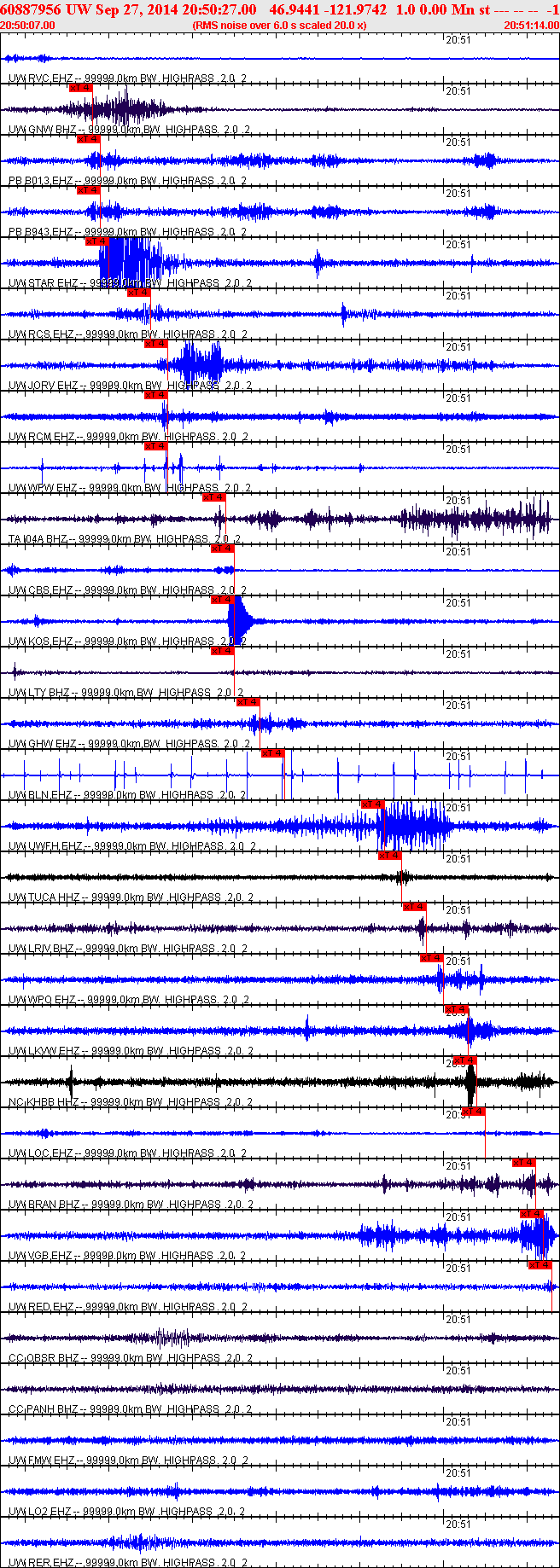
Task: Click the red pick marker on the LOC trace
Action: pyautogui.click(x=473, y=1111)
